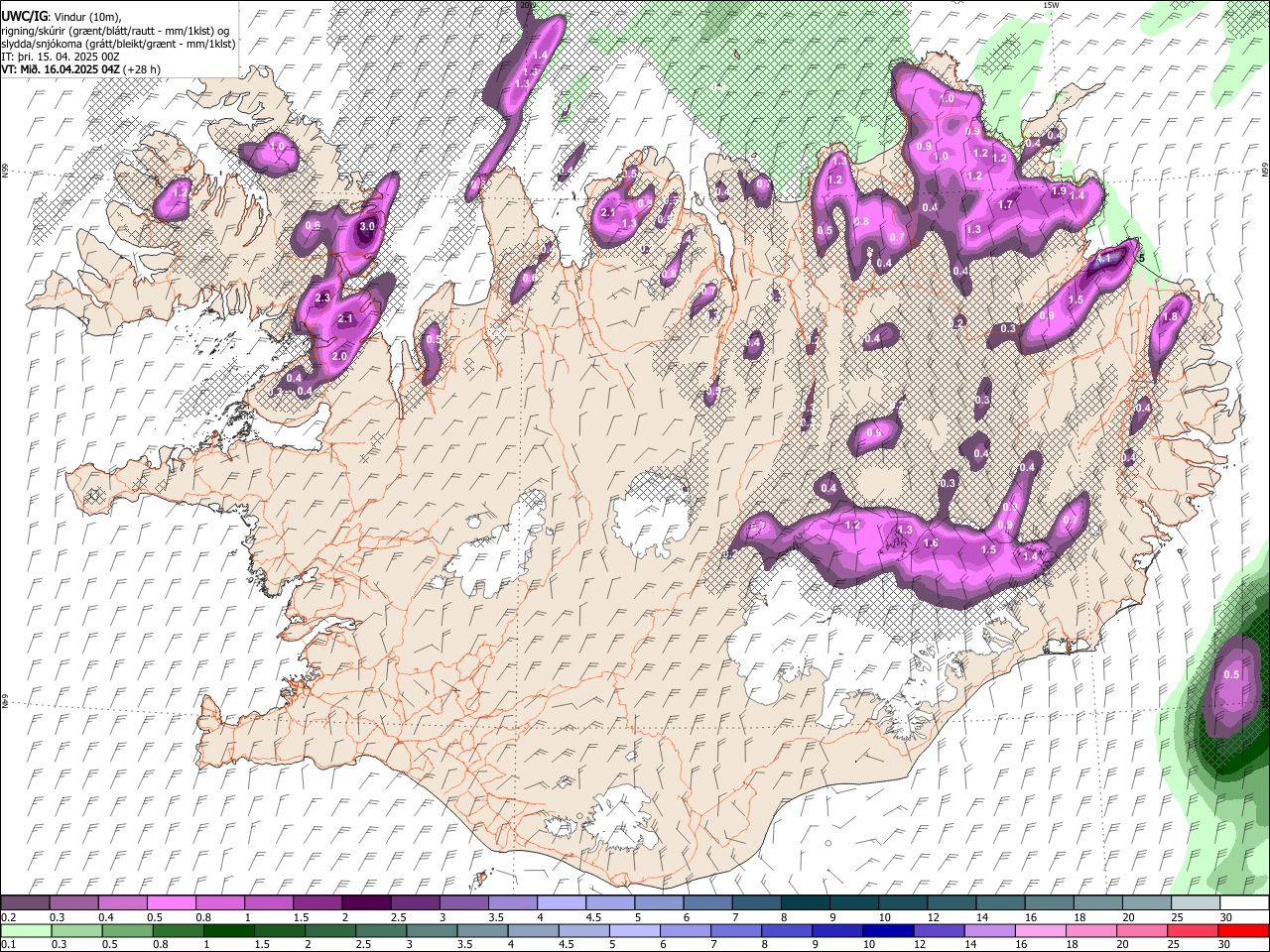Select the 30 red swatch in the lower legend row
Screen dimensions: 1270x952
(1244, 930)
